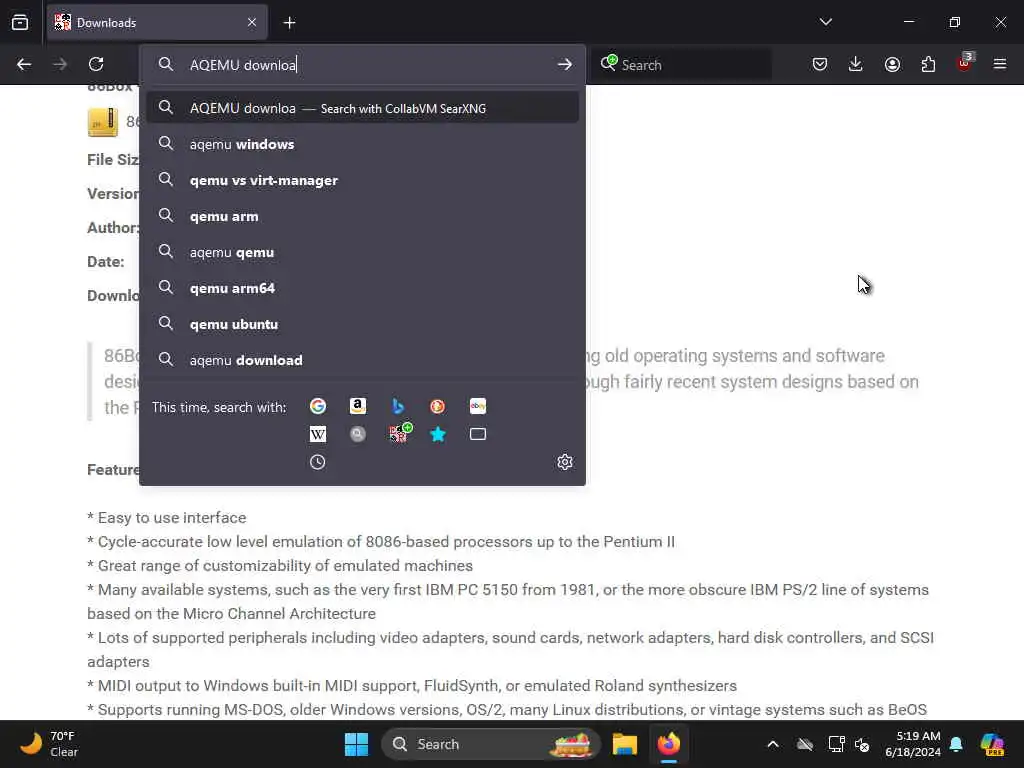
Task: Open the Pocket save button
Action: click(820, 64)
